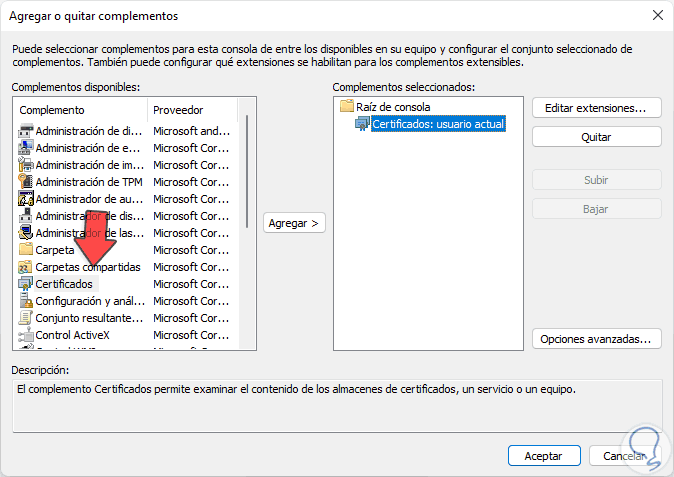
Task: Select the Certificados snap-in icon in list
Action: [26, 284]
